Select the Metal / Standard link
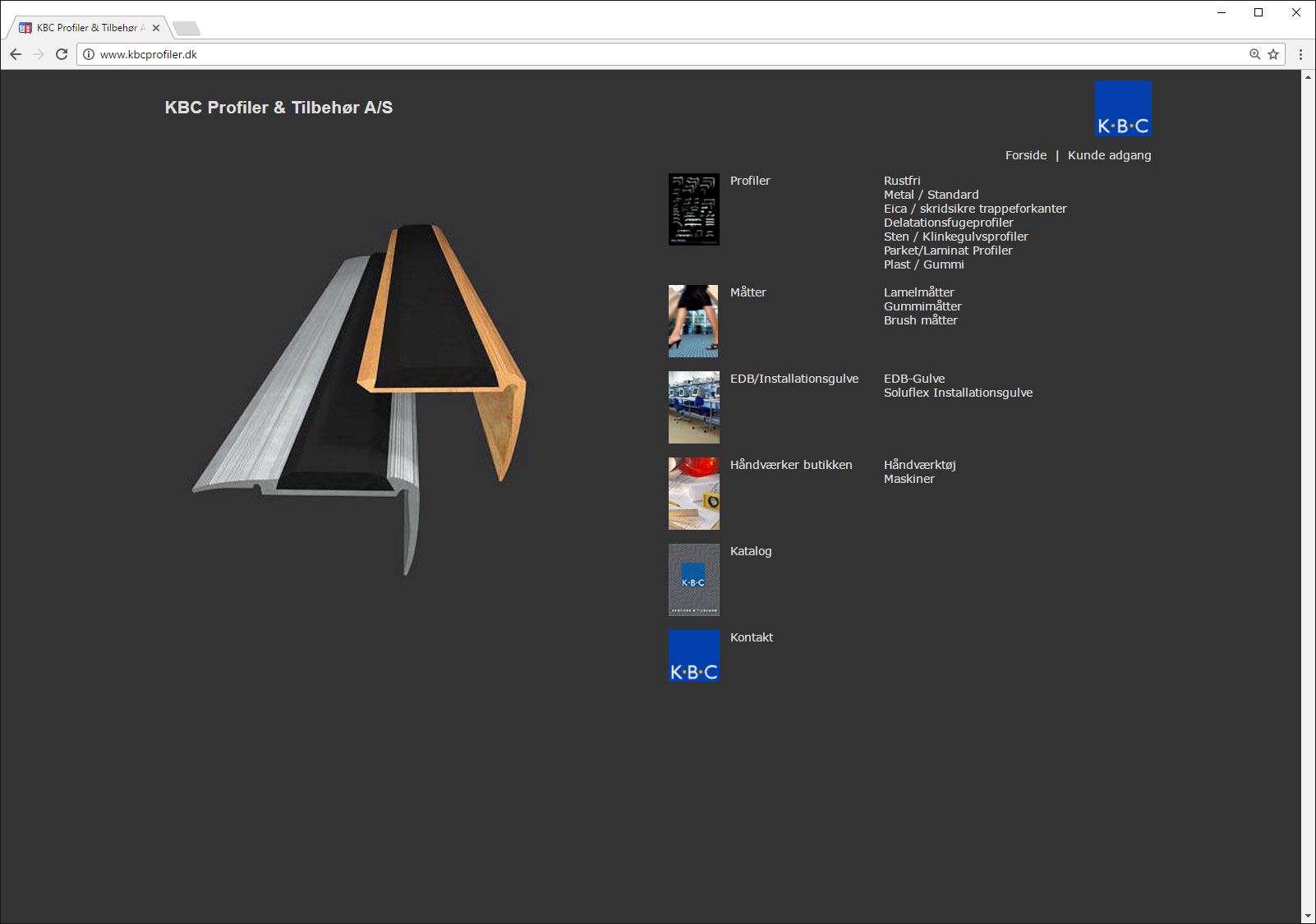1316x924 pixels. [932, 195]
